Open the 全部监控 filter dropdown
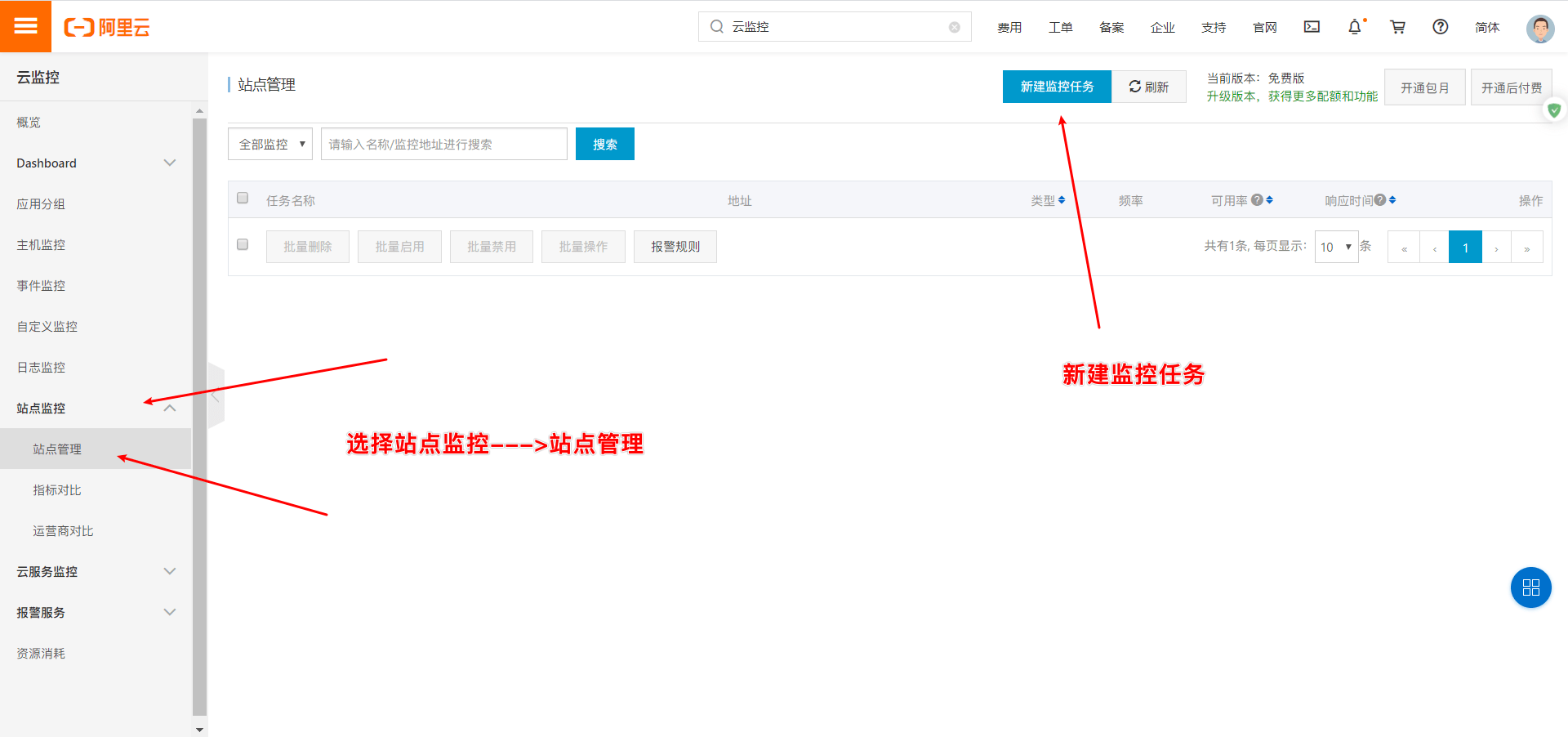The height and width of the screenshot is (737, 1568). pos(270,144)
